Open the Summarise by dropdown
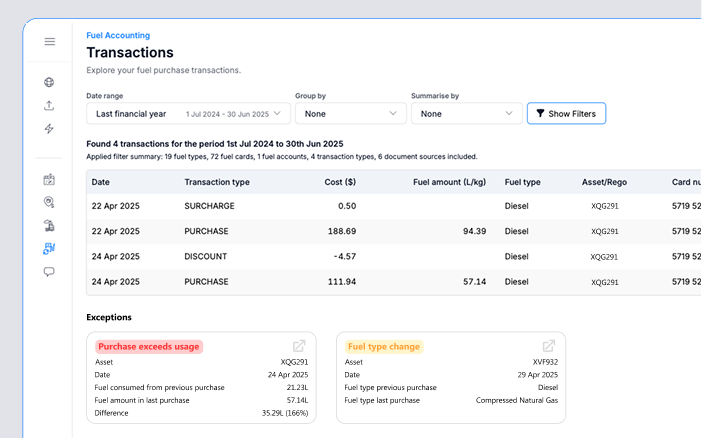The width and height of the screenshot is (702, 438). (x=466, y=114)
